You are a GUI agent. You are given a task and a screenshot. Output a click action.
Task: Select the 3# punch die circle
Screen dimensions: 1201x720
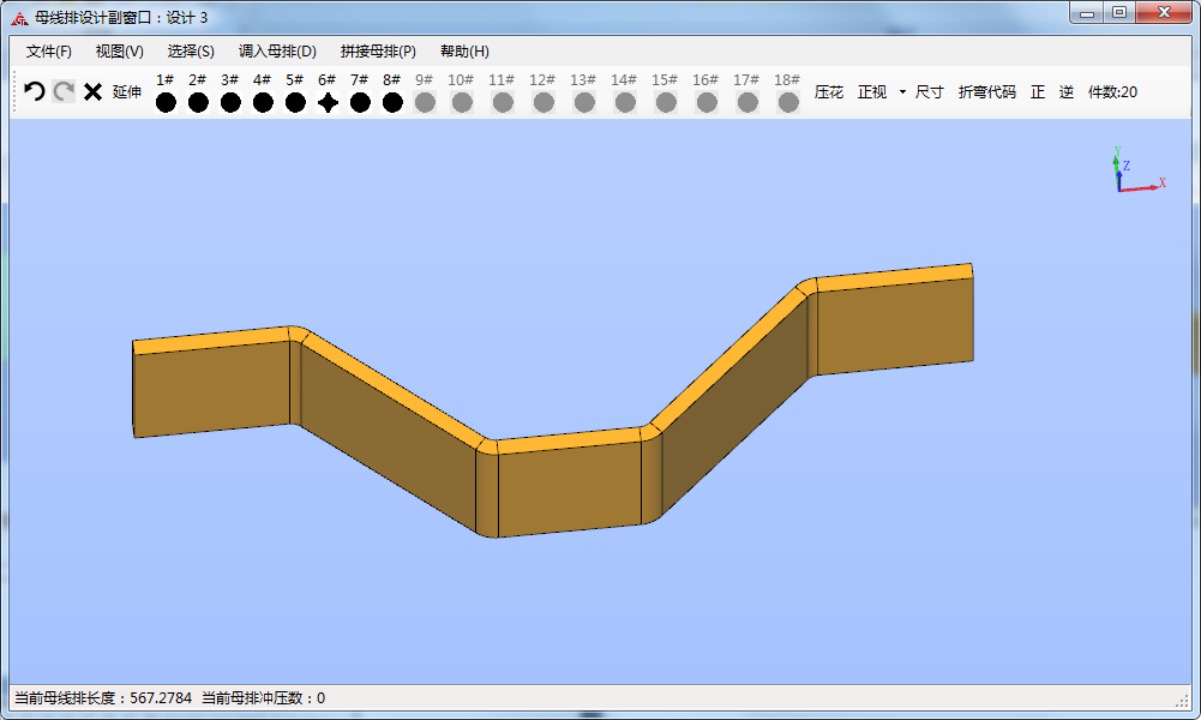tap(231, 102)
